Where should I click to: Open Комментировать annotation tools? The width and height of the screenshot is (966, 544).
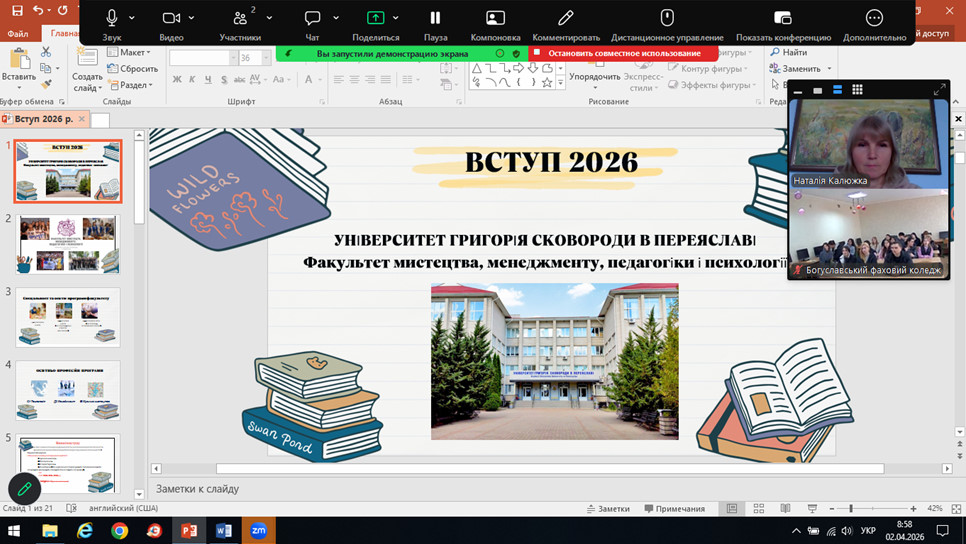click(566, 18)
